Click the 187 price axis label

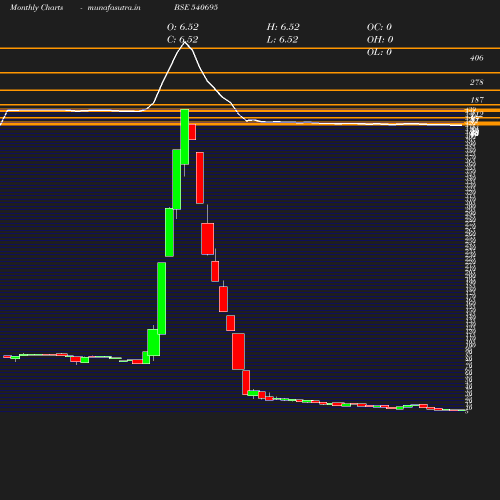pos(477,100)
